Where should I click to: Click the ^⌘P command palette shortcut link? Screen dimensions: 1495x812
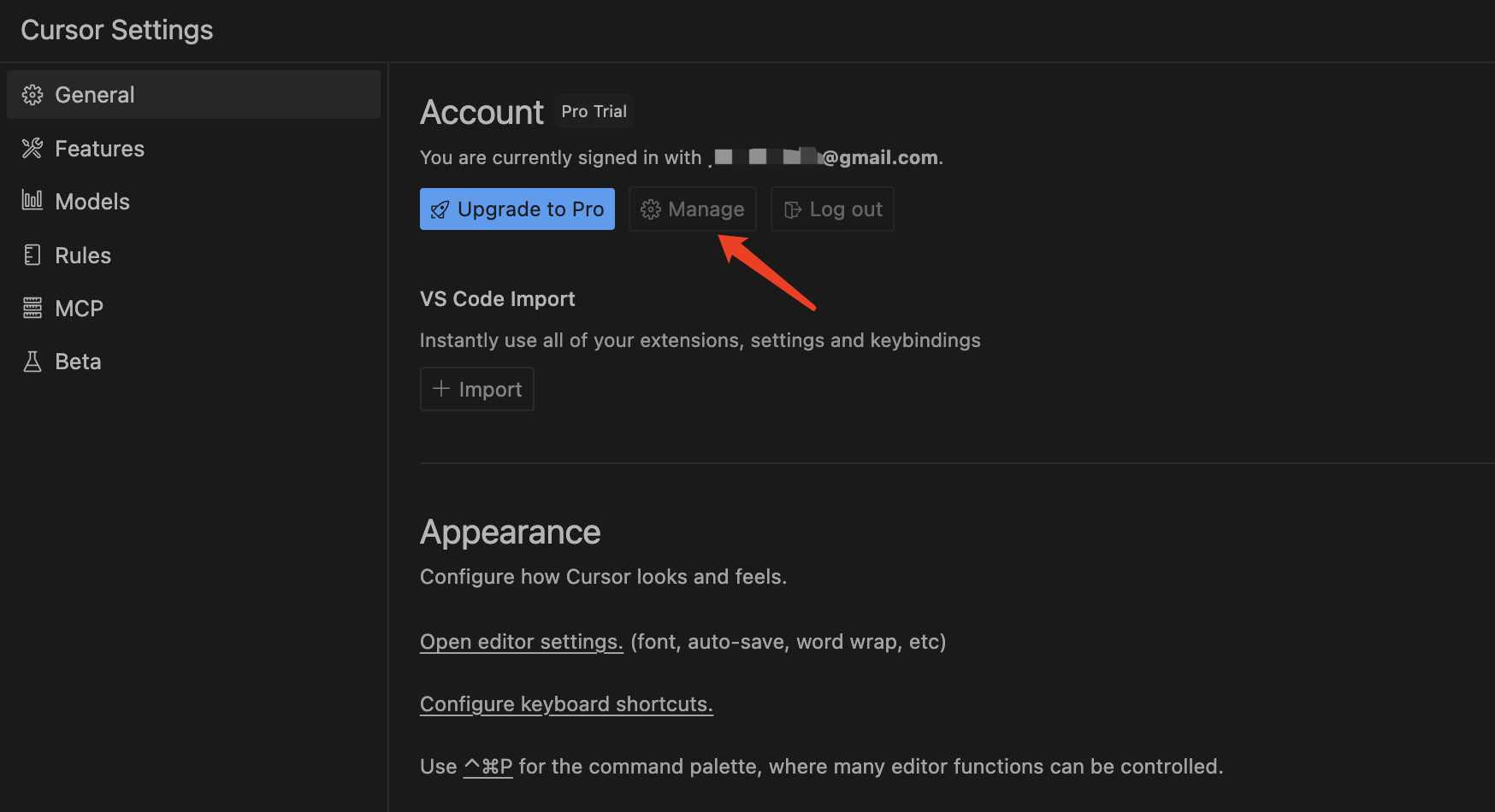point(487,767)
